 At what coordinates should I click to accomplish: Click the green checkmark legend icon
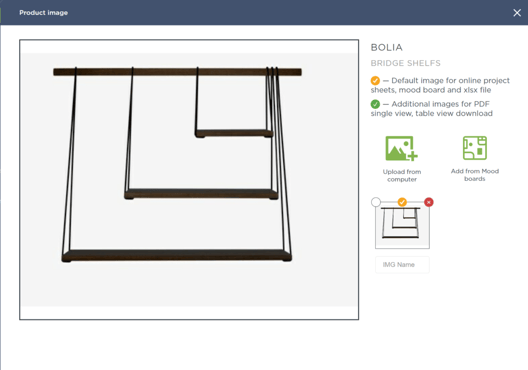coord(375,104)
